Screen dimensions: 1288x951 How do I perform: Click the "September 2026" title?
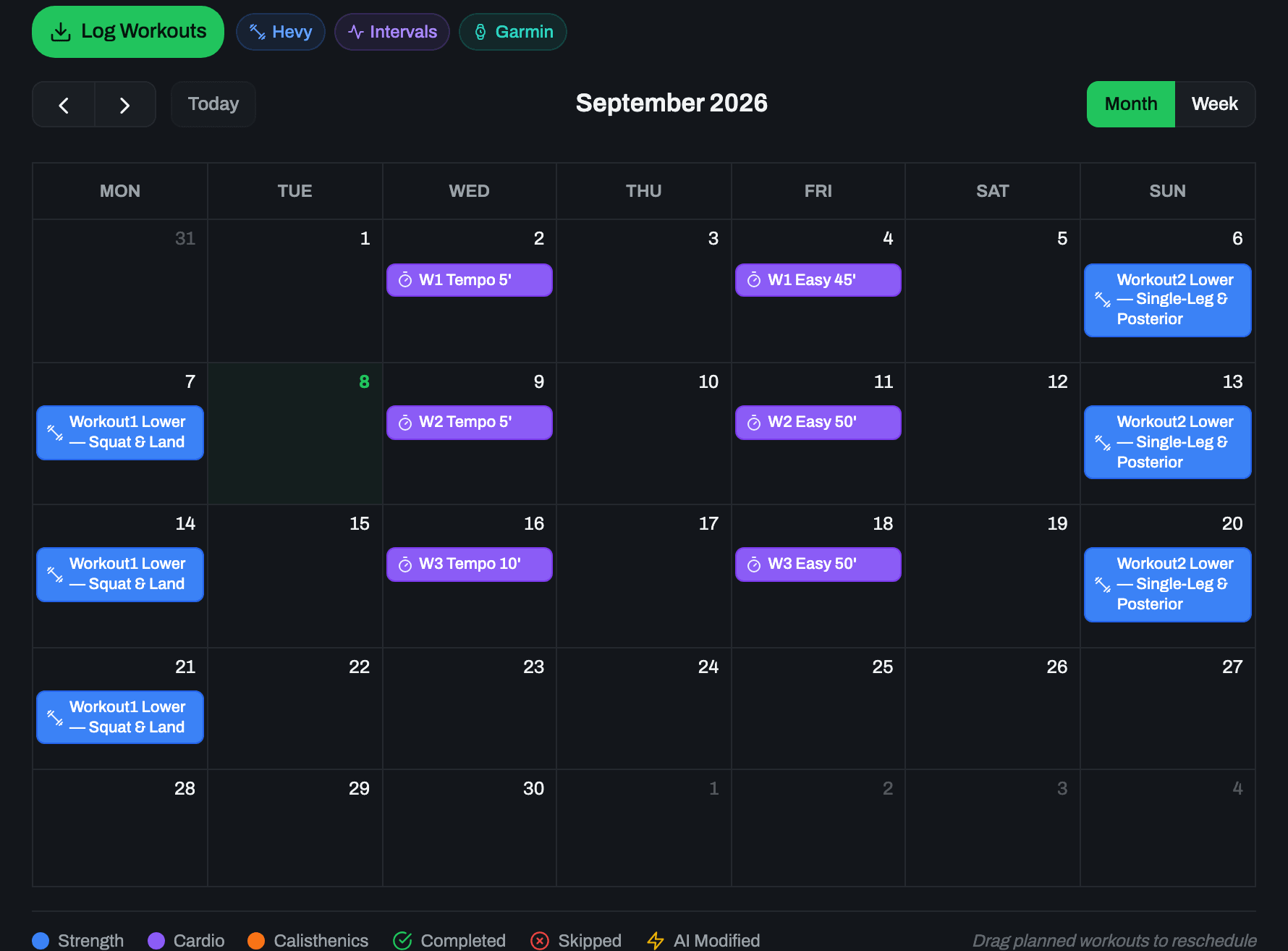pos(671,103)
